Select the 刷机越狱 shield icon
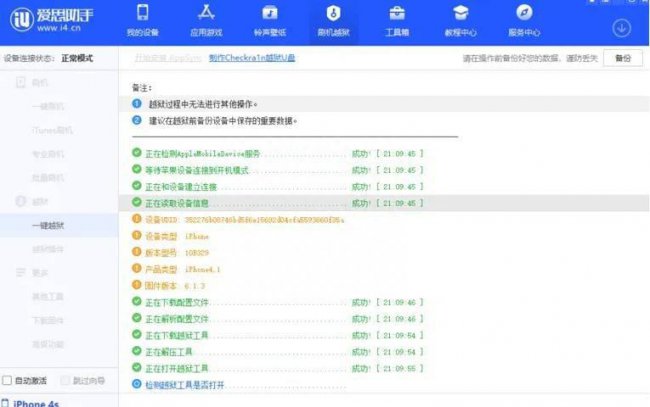Viewport: 650px width, 407px height. [333, 13]
